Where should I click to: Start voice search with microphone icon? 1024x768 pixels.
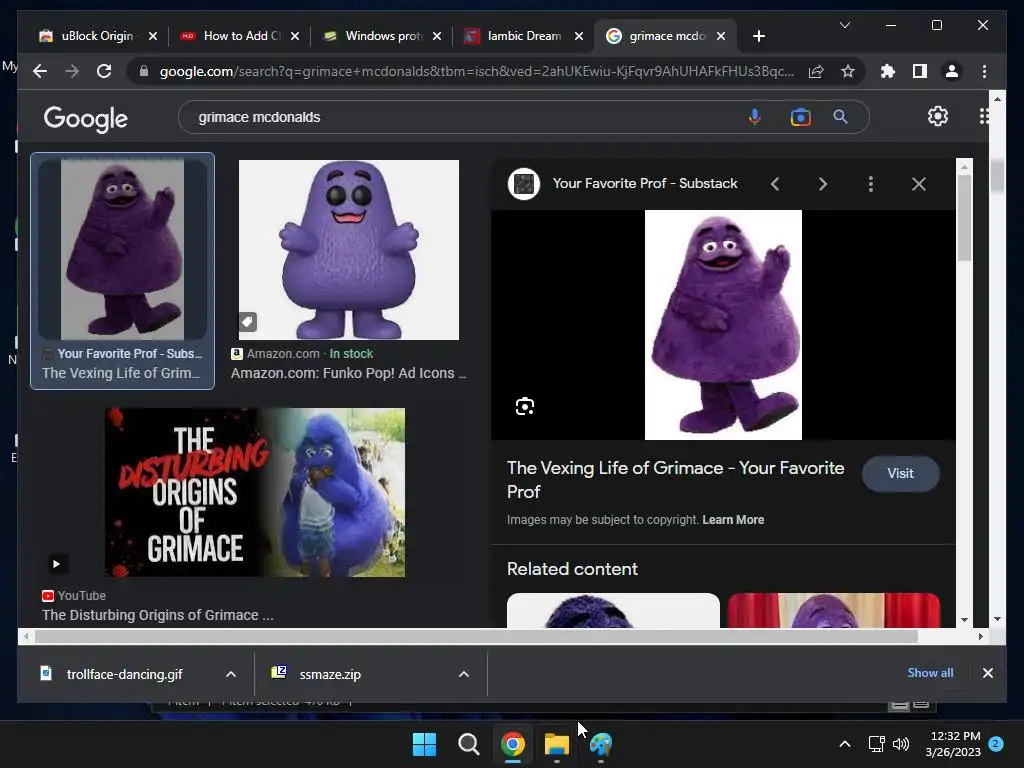coord(754,117)
